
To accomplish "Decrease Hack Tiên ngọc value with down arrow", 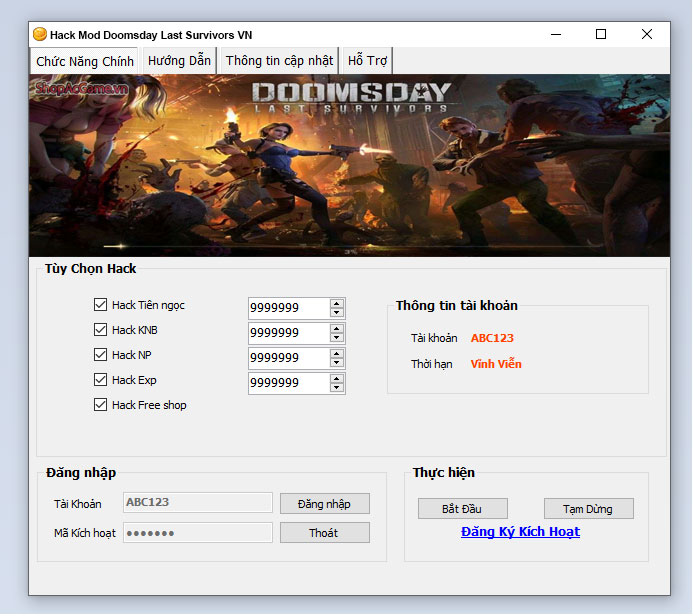I will pyautogui.click(x=337, y=313).
